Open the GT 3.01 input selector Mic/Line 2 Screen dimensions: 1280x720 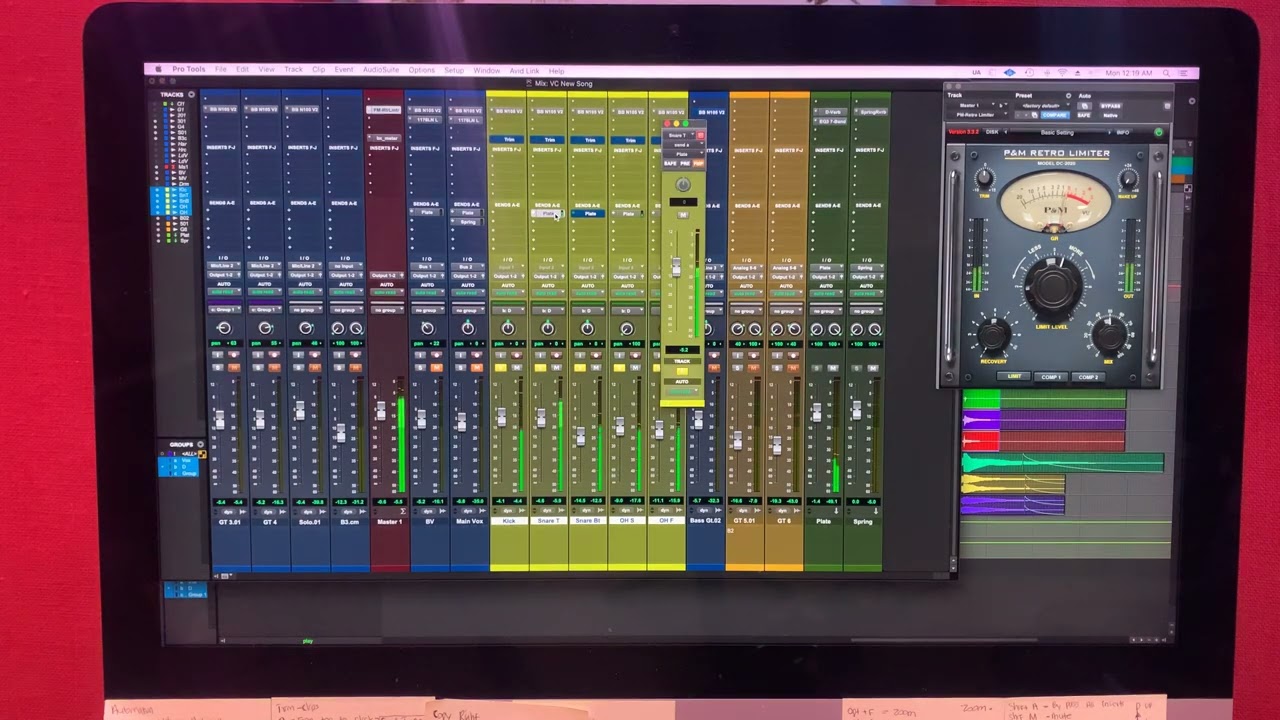click(x=223, y=266)
